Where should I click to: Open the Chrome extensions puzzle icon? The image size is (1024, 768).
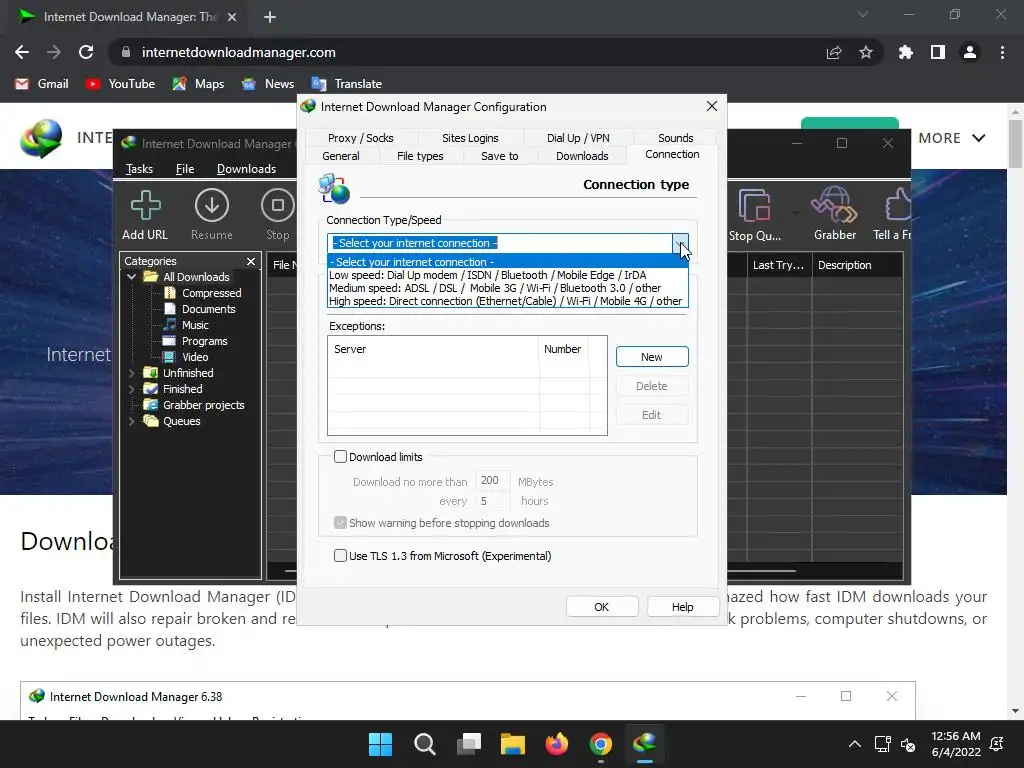(905, 52)
